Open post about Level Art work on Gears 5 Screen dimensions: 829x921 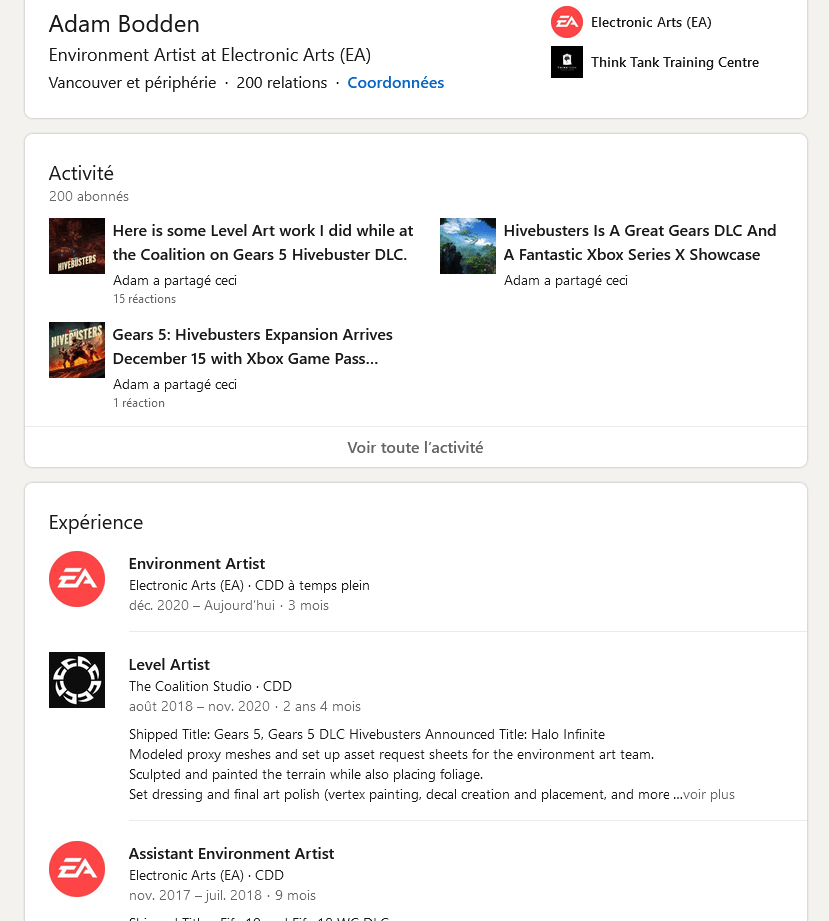click(263, 243)
